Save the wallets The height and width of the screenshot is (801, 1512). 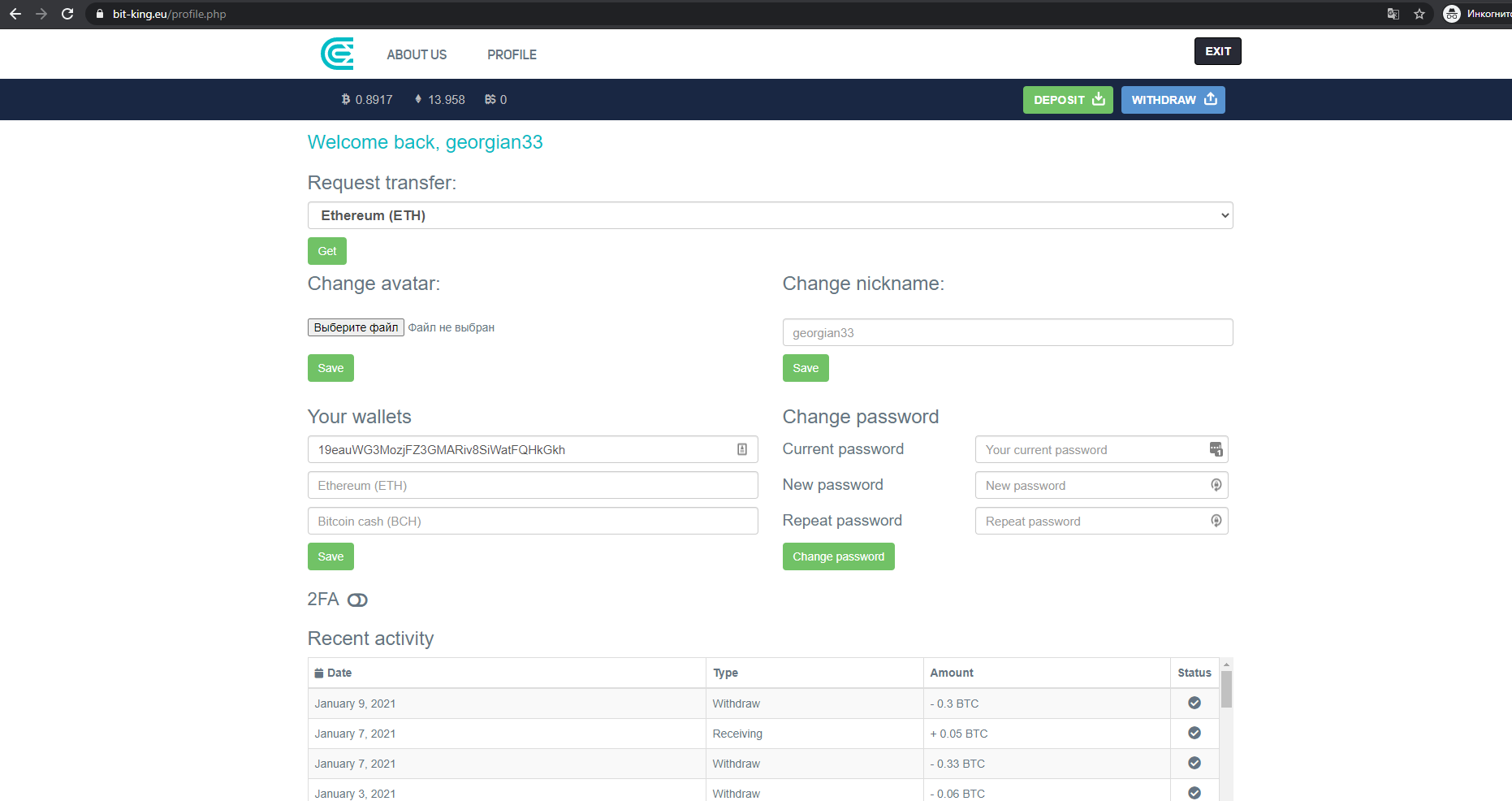(x=330, y=556)
